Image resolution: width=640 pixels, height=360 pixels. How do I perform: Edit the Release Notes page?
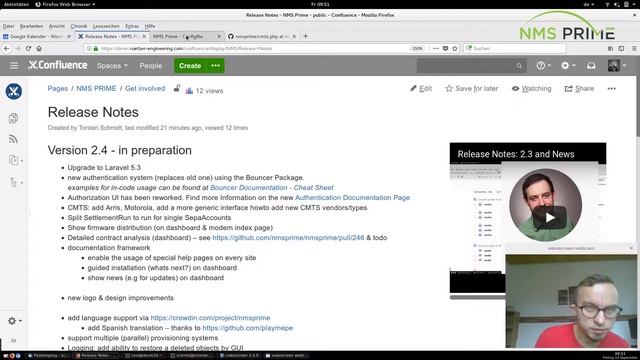[x=421, y=89]
